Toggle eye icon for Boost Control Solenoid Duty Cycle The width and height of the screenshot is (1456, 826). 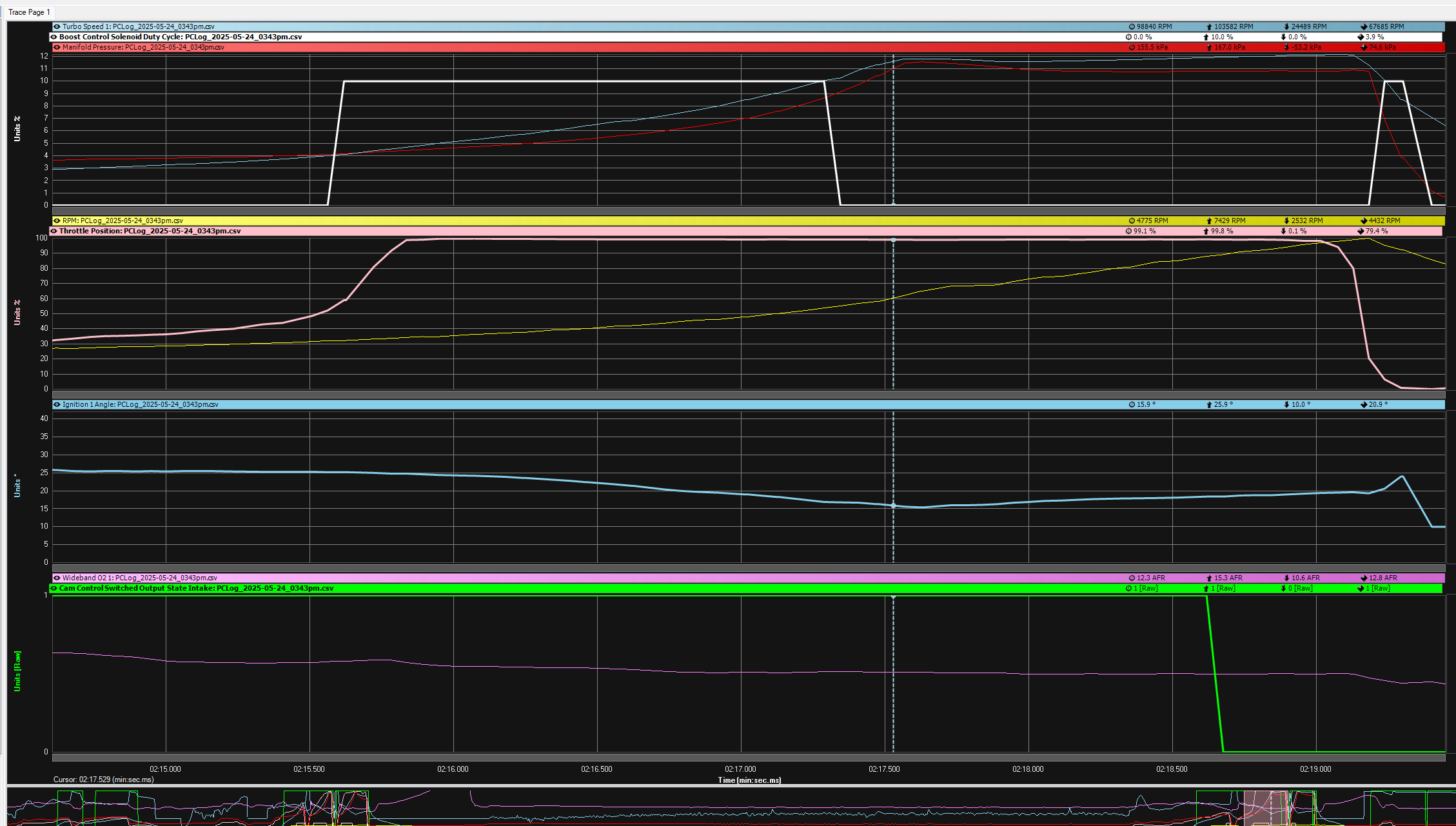click(x=54, y=37)
